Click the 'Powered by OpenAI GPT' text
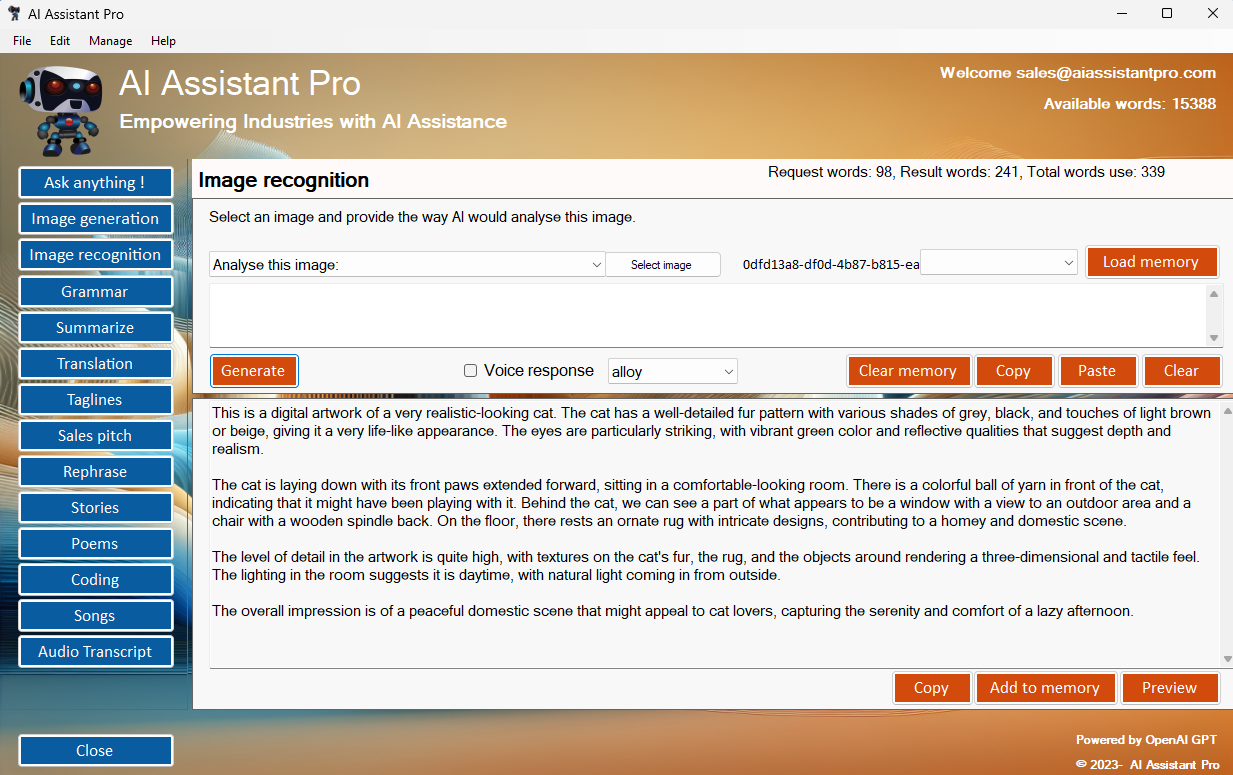The width and height of the screenshot is (1233, 775). 1147,740
